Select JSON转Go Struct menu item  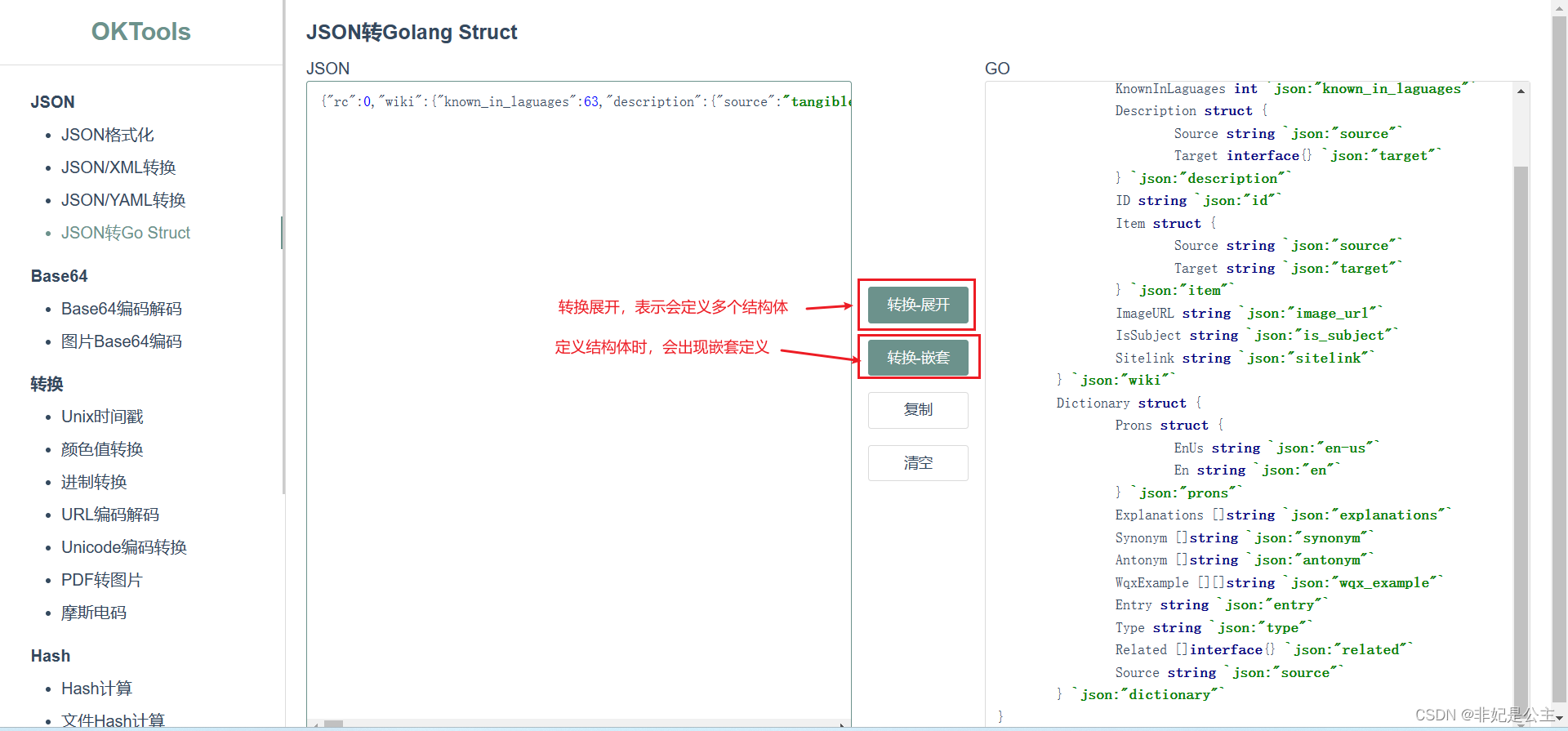click(126, 233)
